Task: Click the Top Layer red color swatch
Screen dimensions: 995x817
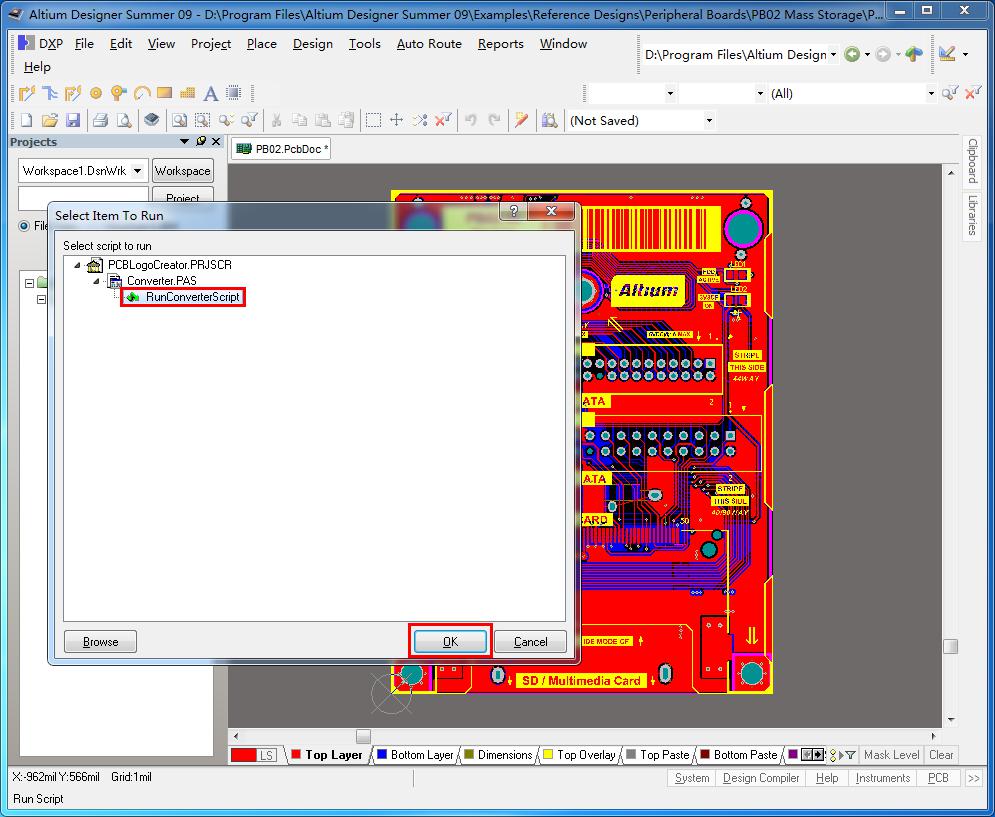Action: click(296, 754)
